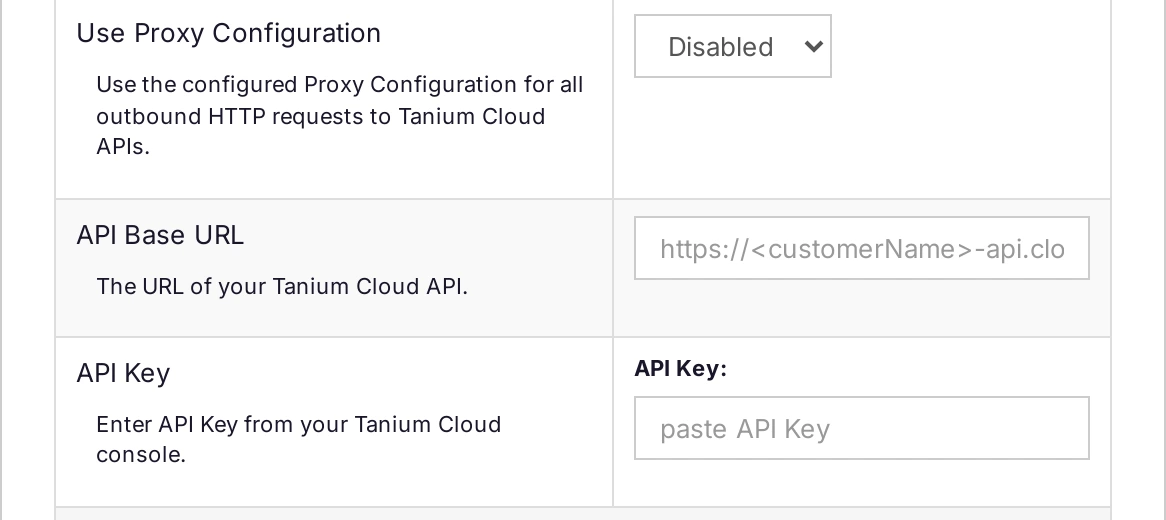Open the Use Proxy Configuration dropdown
This screenshot has height=520, width=1166.
[732, 46]
